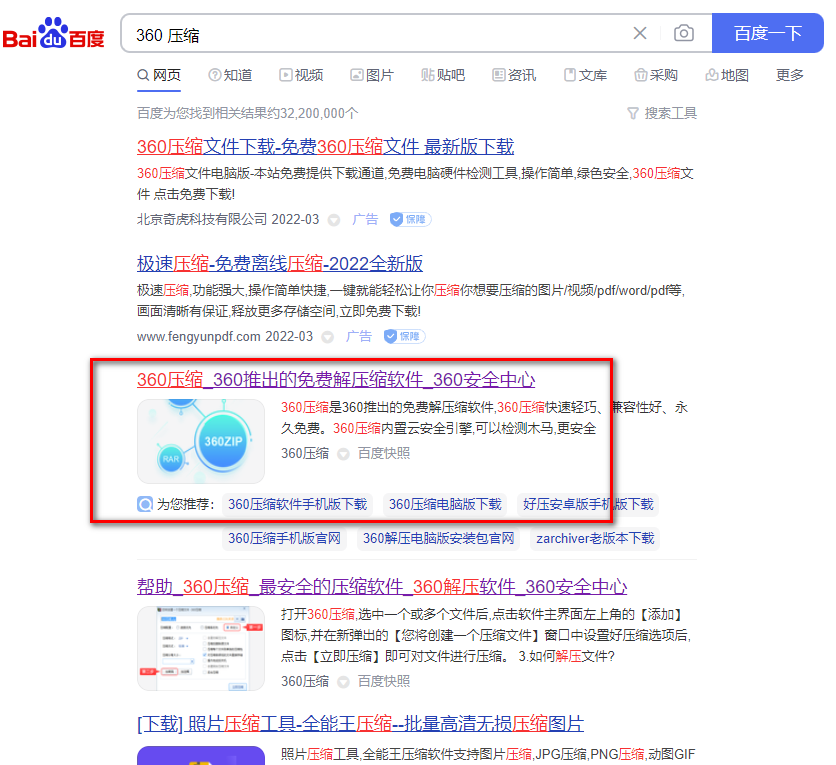
Task: Expand dropdown arrow beside 北京奇虎科技有限公司 2022-03
Action: (334, 220)
